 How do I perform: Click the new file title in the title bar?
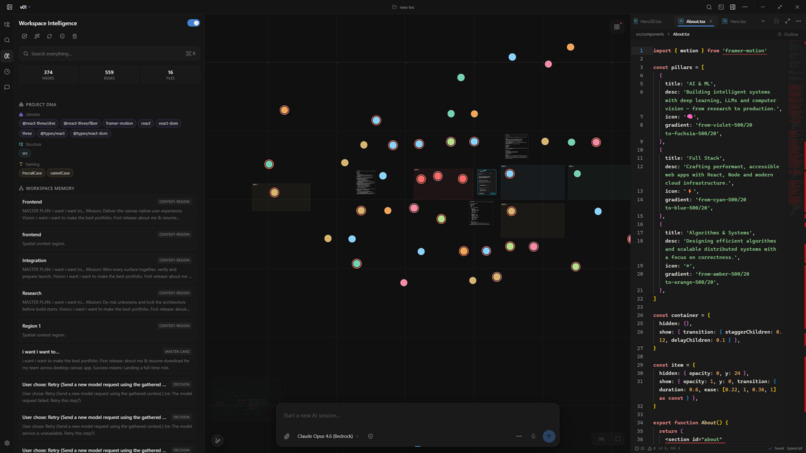tap(404, 7)
